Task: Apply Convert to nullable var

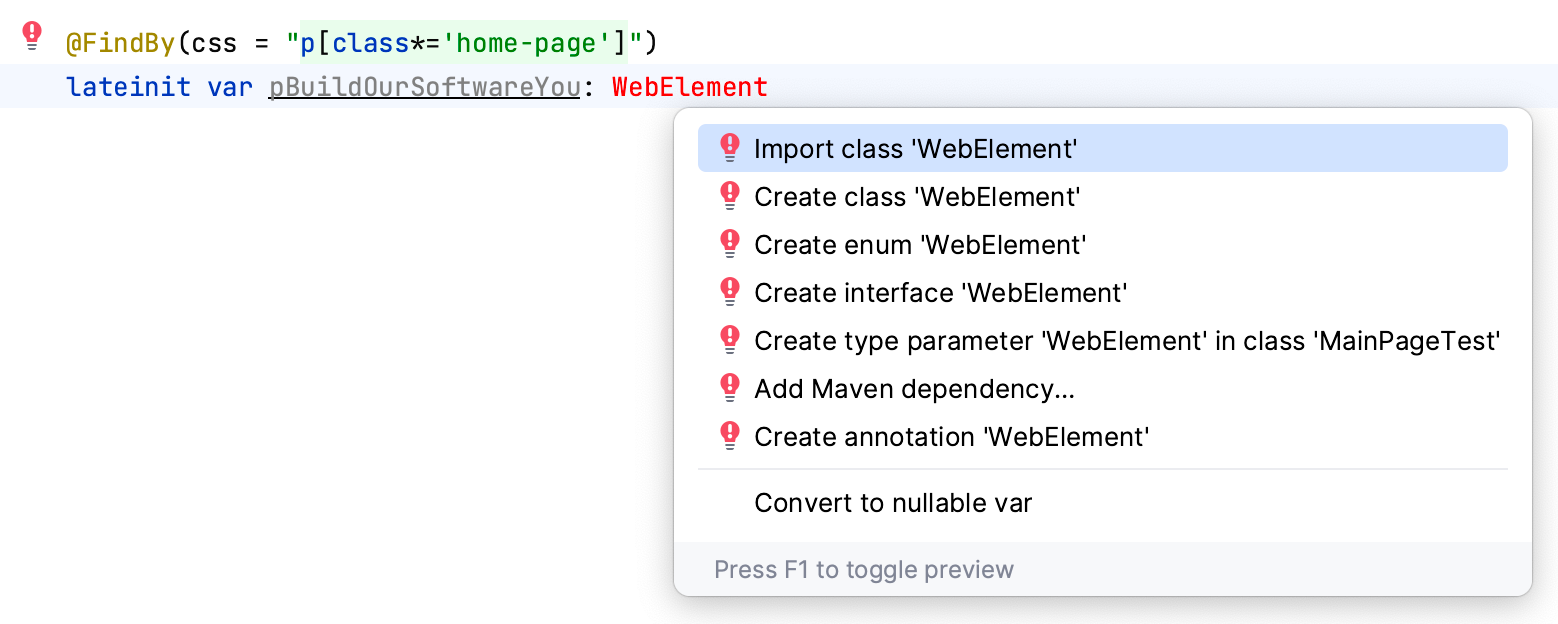Action: click(893, 503)
